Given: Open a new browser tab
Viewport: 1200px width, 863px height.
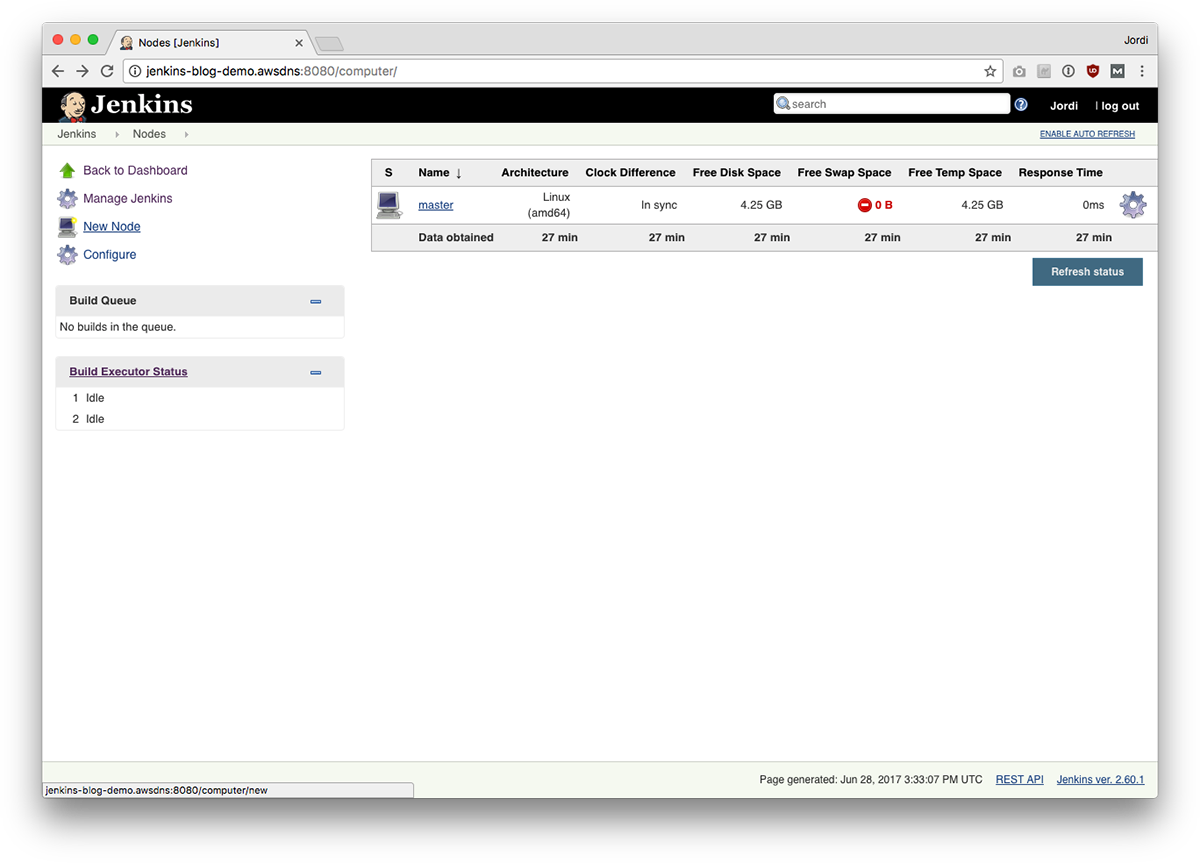Looking at the screenshot, I should [329, 43].
